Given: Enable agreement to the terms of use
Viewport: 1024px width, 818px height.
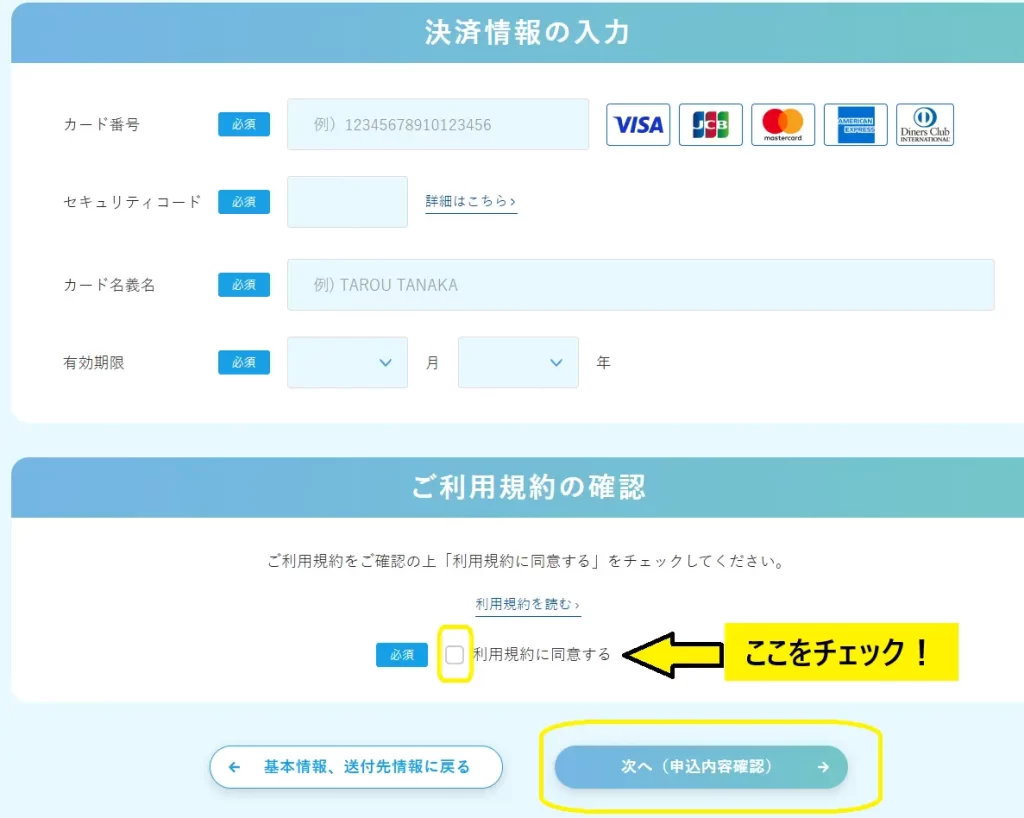Looking at the screenshot, I should click(x=455, y=655).
